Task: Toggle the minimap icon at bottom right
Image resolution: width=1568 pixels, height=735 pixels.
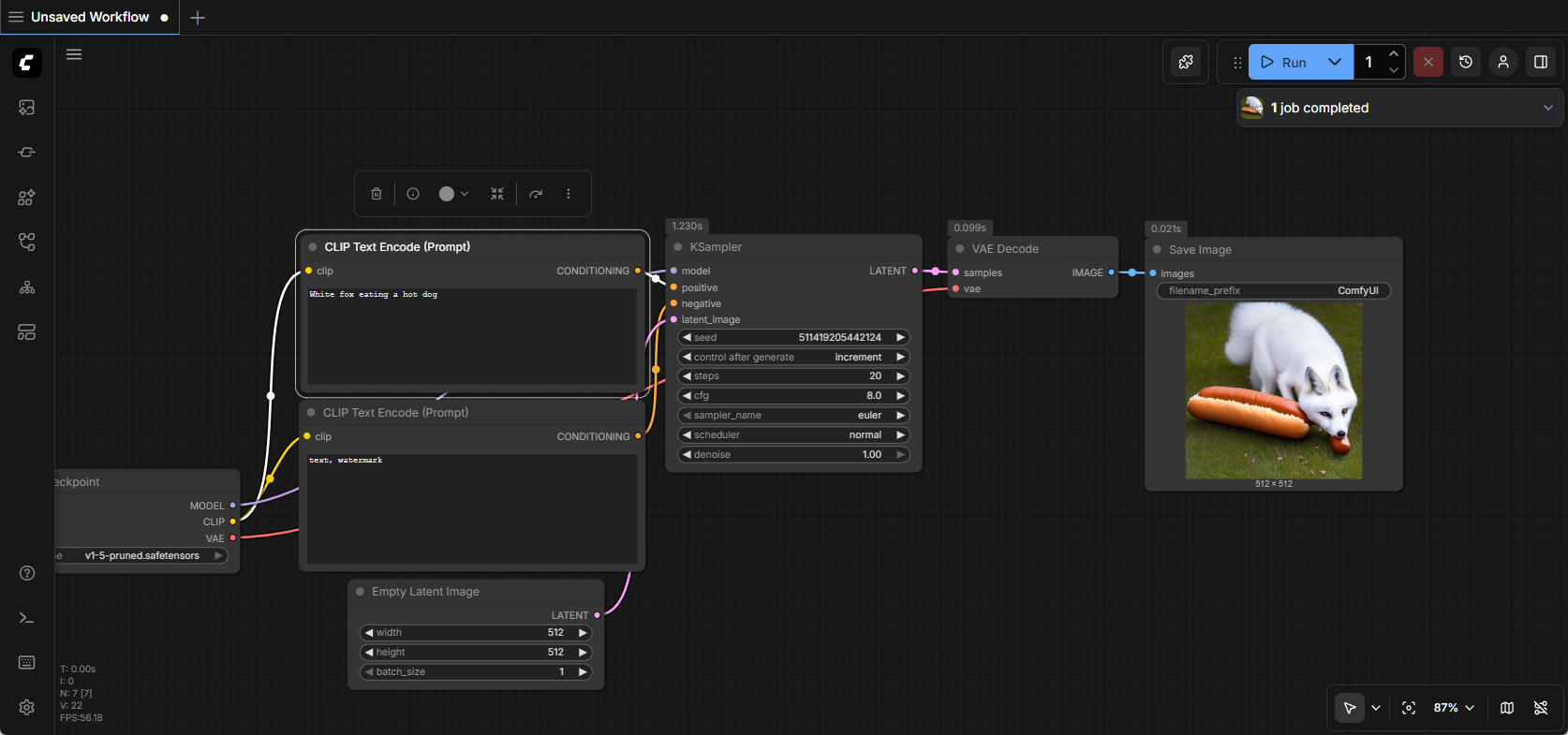Action: click(x=1507, y=708)
